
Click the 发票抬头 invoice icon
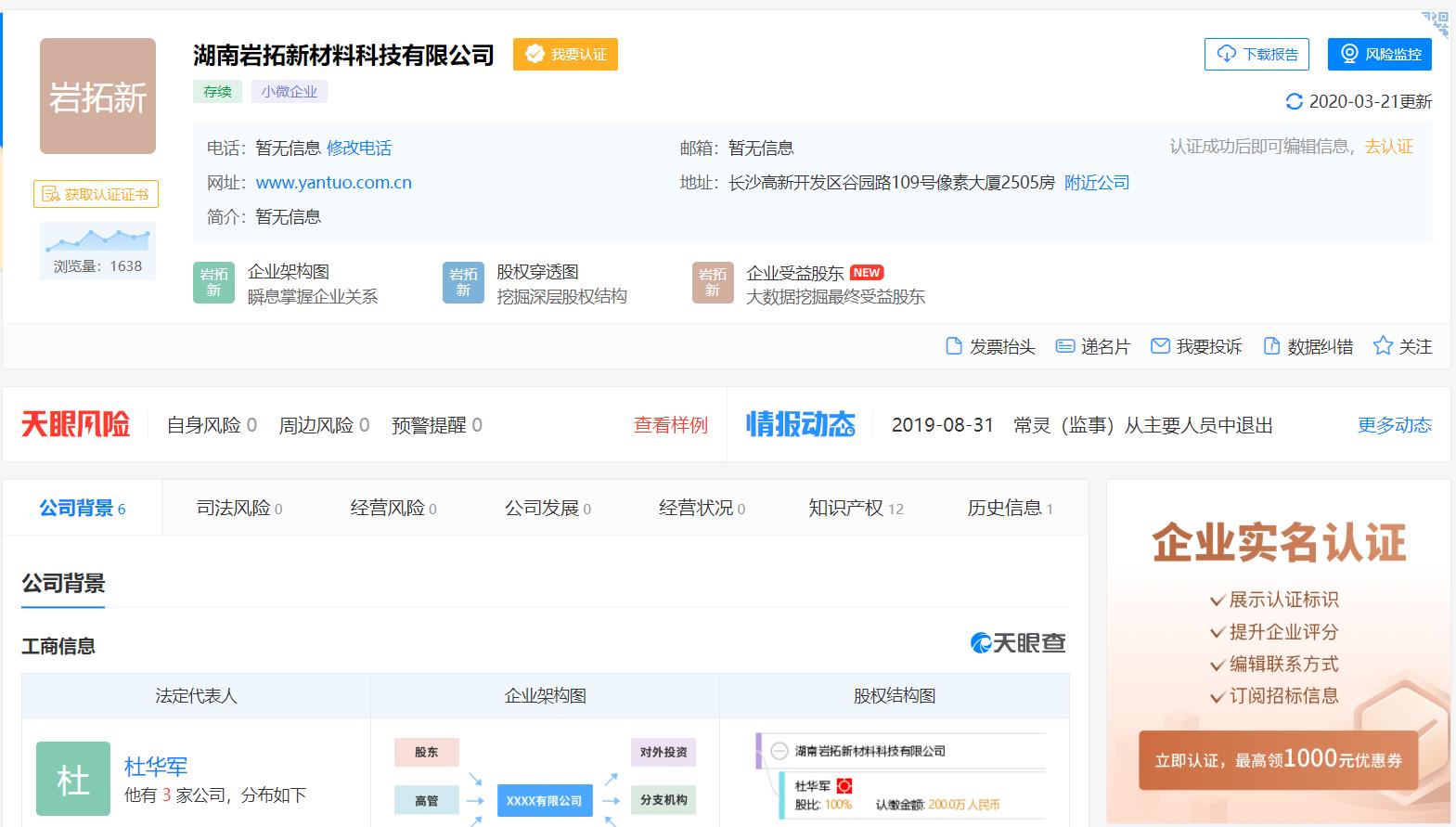click(x=954, y=346)
